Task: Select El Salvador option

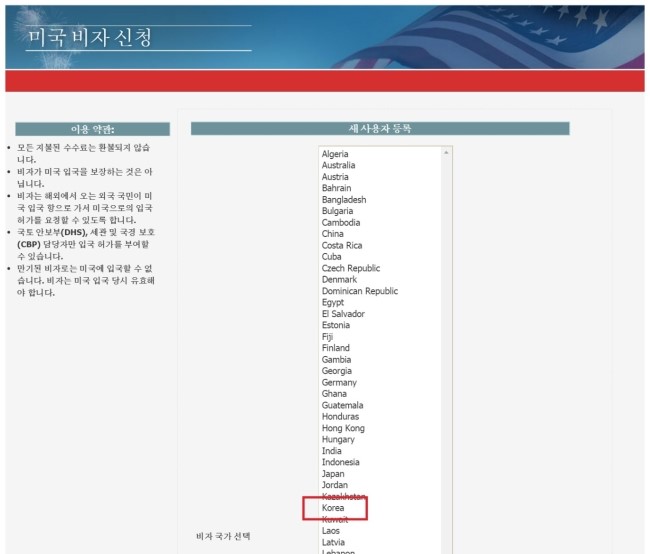Action: [342, 314]
